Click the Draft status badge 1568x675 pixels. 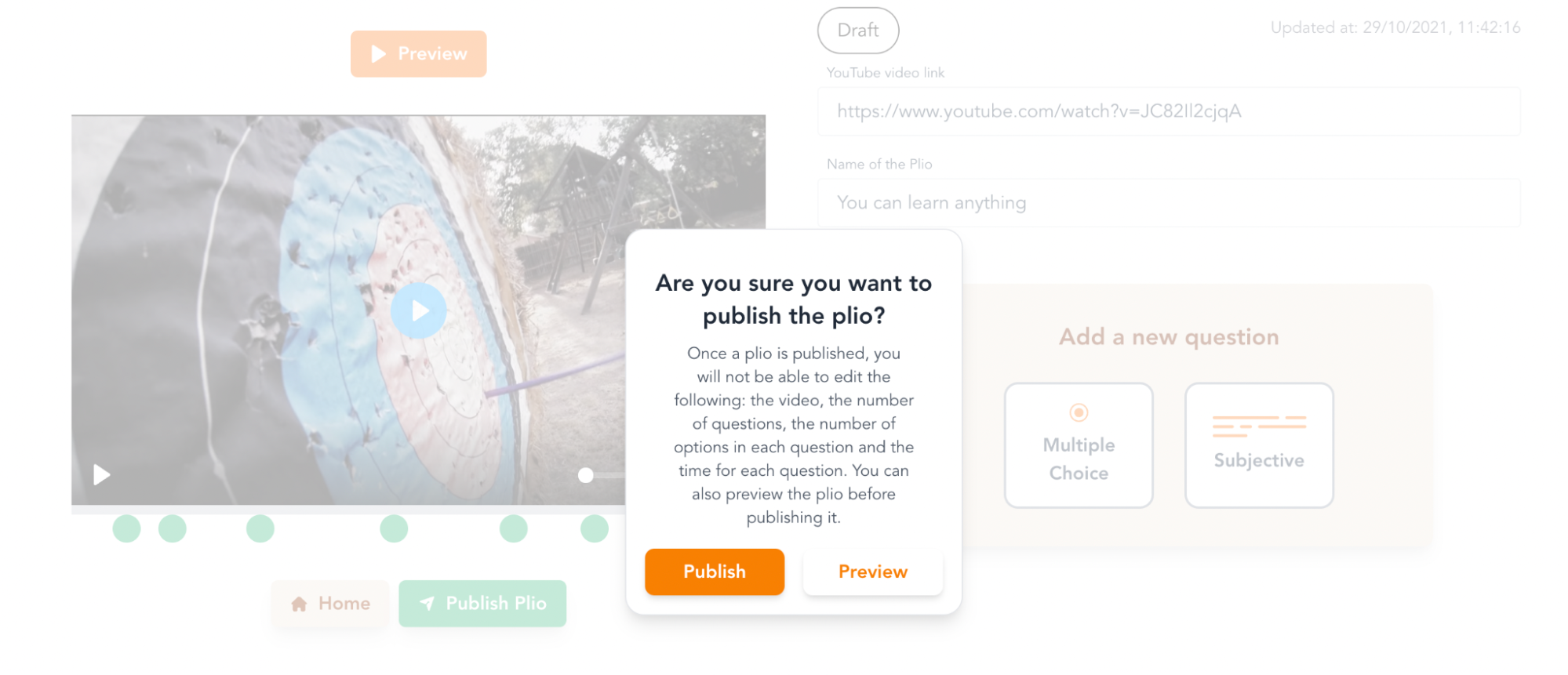pyautogui.click(x=858, y=31)
